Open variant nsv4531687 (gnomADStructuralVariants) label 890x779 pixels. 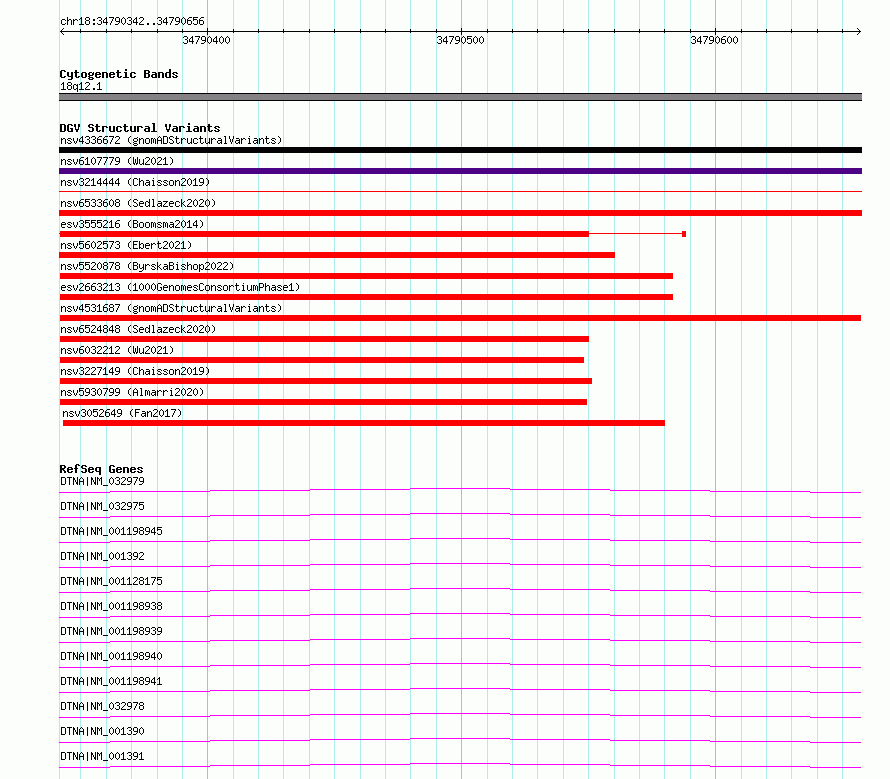[171, 308]
